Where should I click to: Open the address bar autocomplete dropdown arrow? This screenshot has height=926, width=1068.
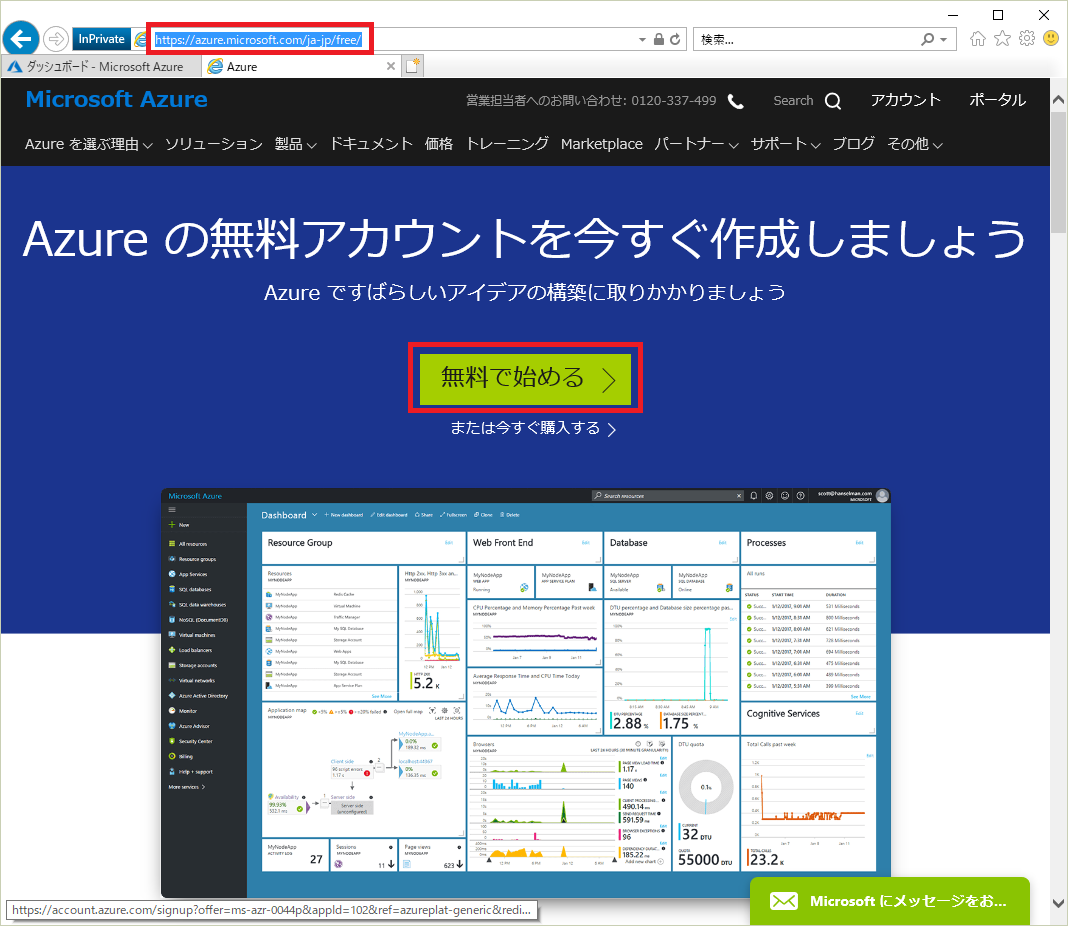coord(642,39)
